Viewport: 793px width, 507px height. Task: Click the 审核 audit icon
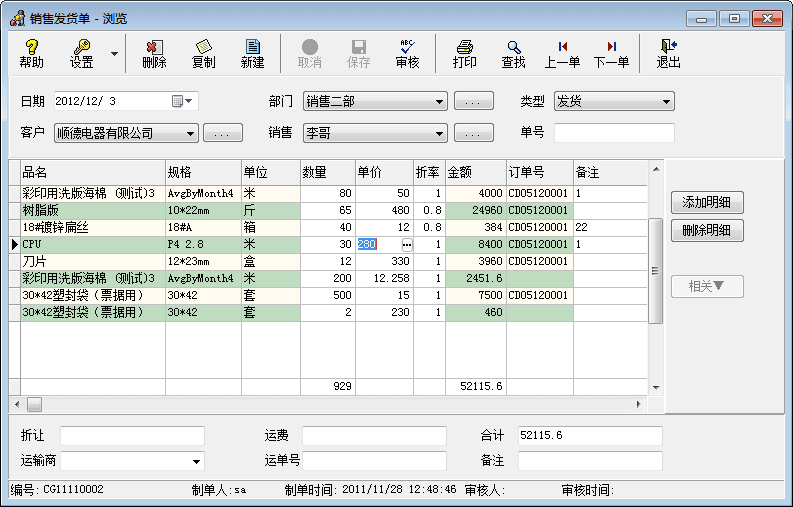(x=408, y=54)
